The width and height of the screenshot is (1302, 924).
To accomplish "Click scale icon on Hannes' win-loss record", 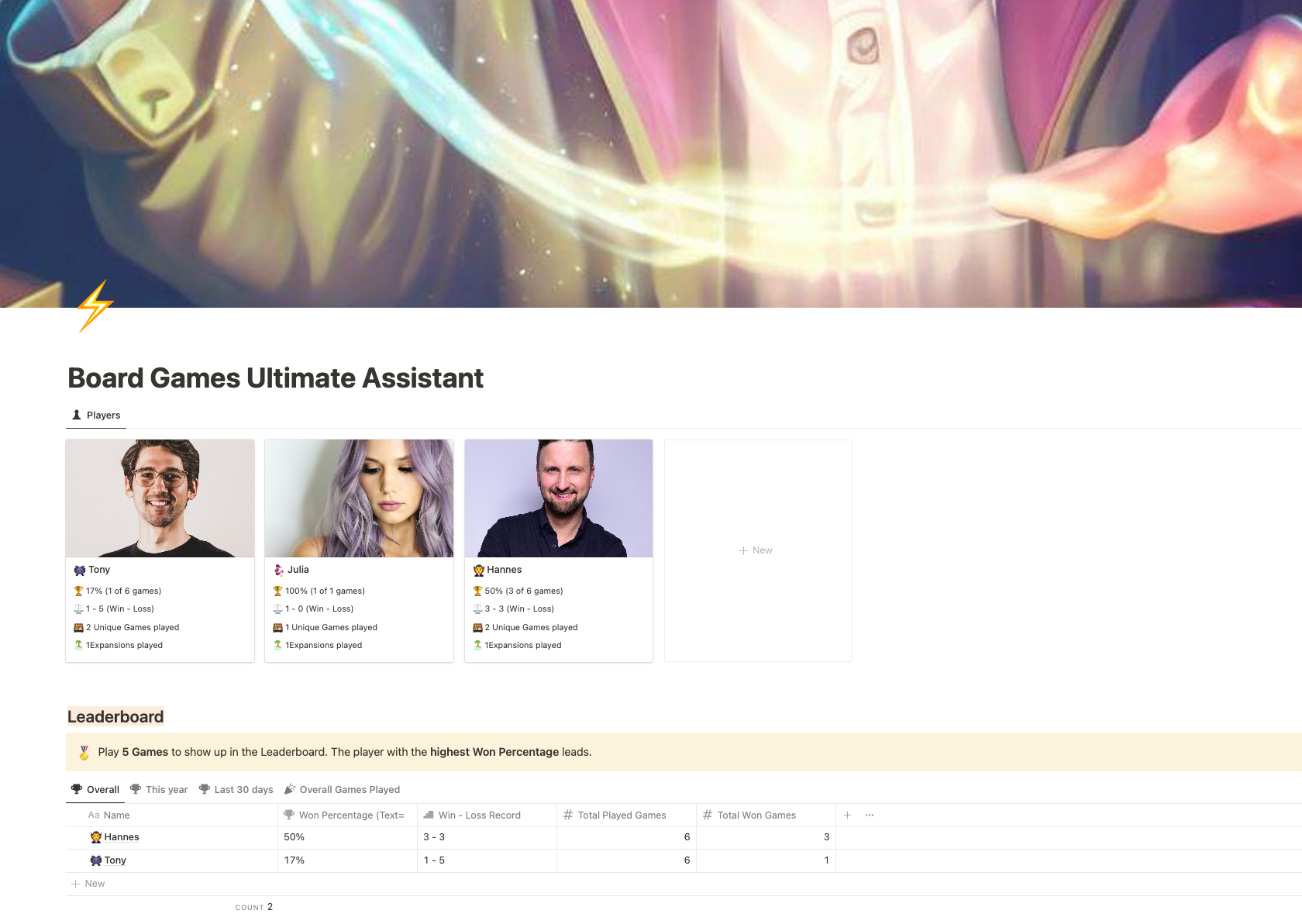I will pyautogui.click(x=477, y=609).
